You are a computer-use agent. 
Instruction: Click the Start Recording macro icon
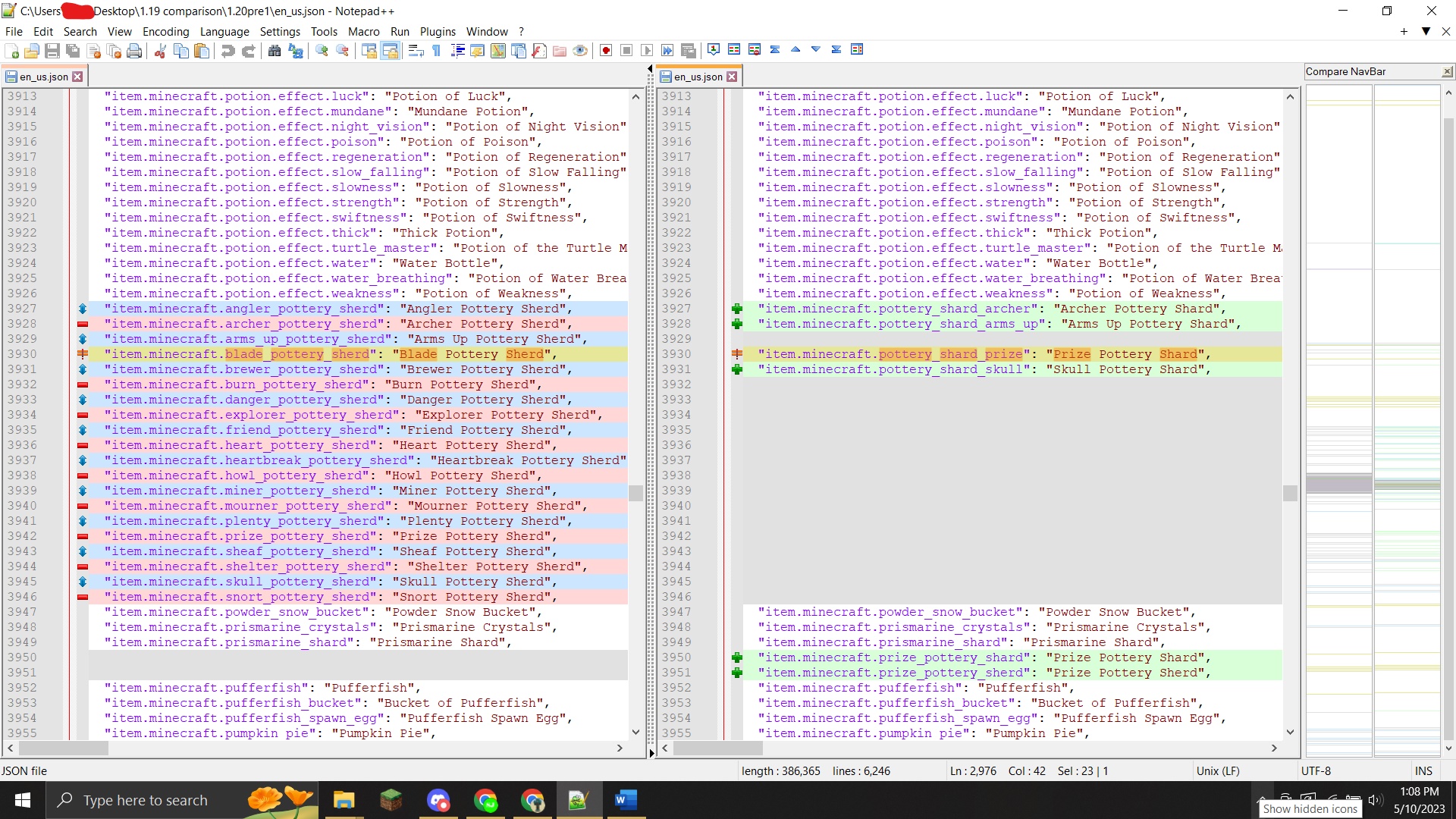[x=606, y=51]
